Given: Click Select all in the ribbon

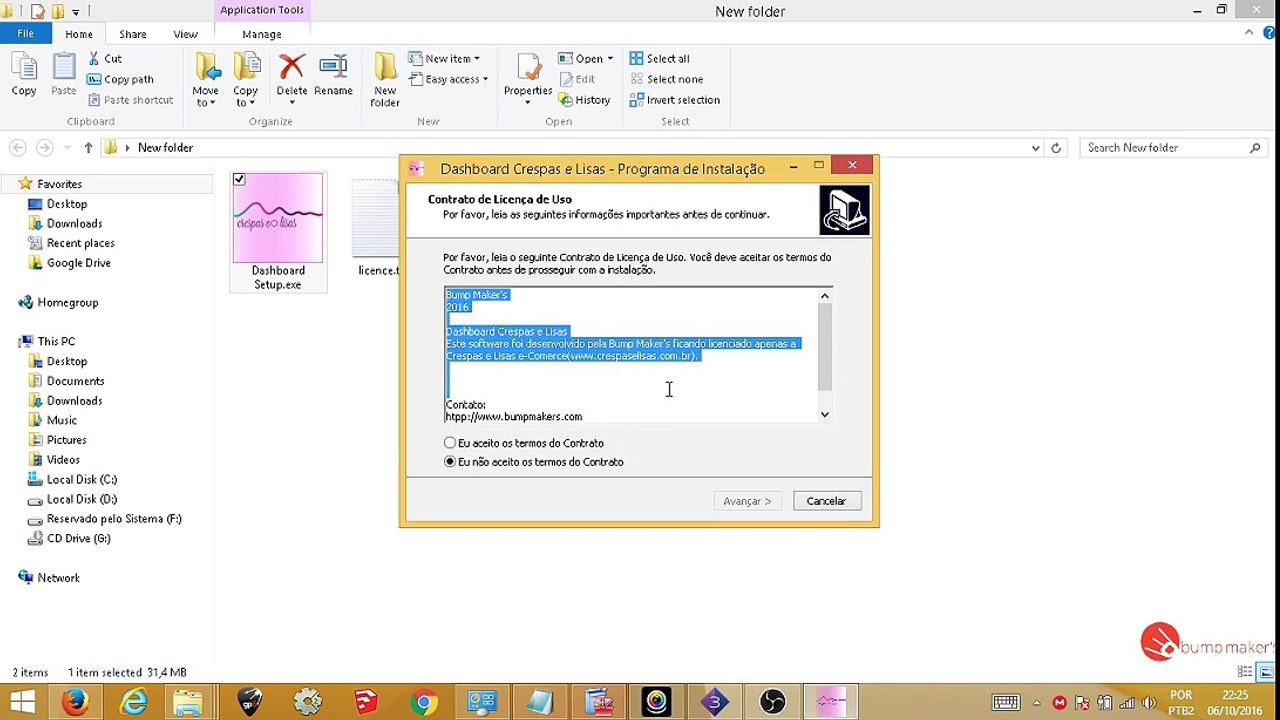Looking at the screenshot, I should [x=660, y=59].
